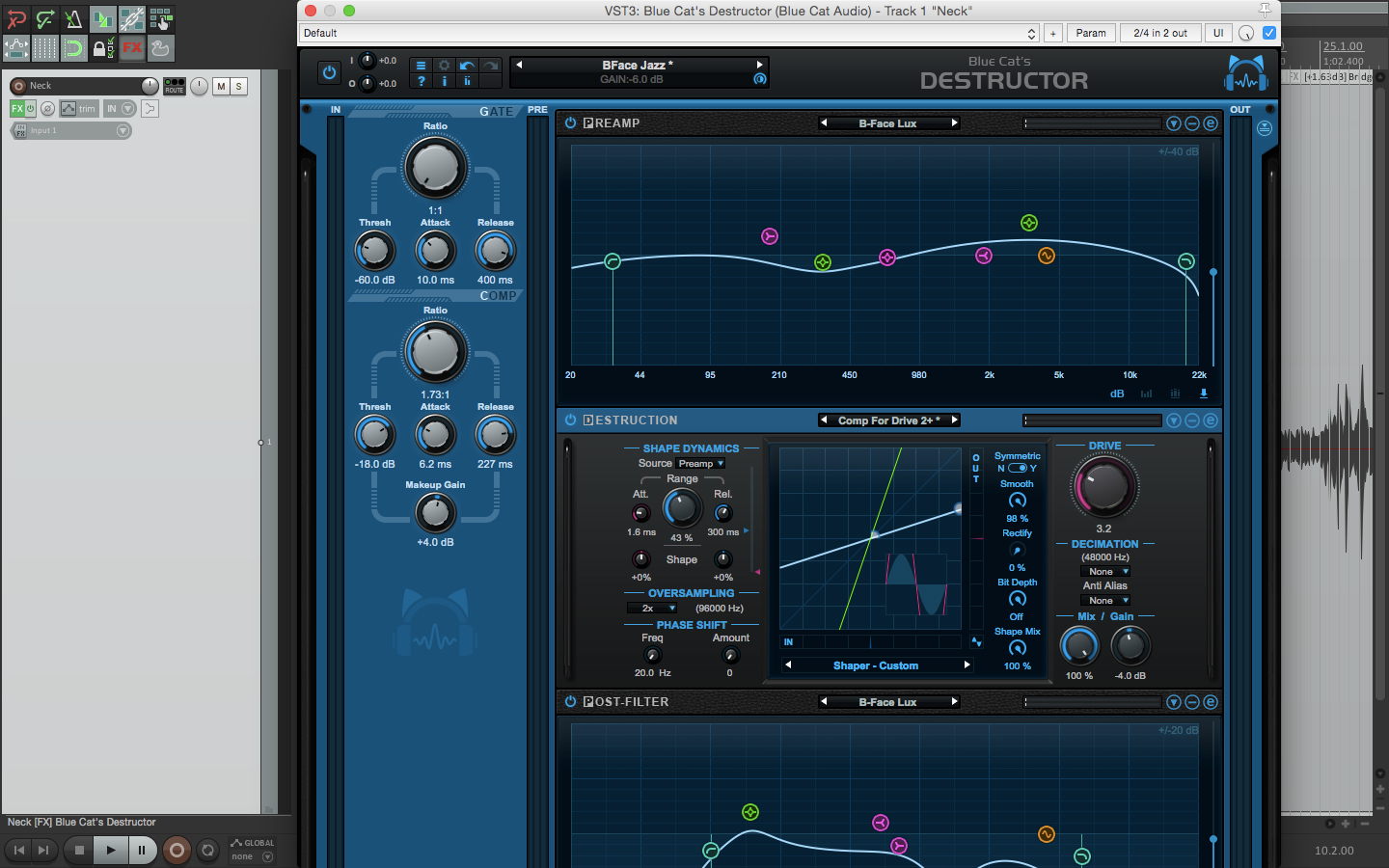Bypass the Preamp section power button

coord(570,123)
